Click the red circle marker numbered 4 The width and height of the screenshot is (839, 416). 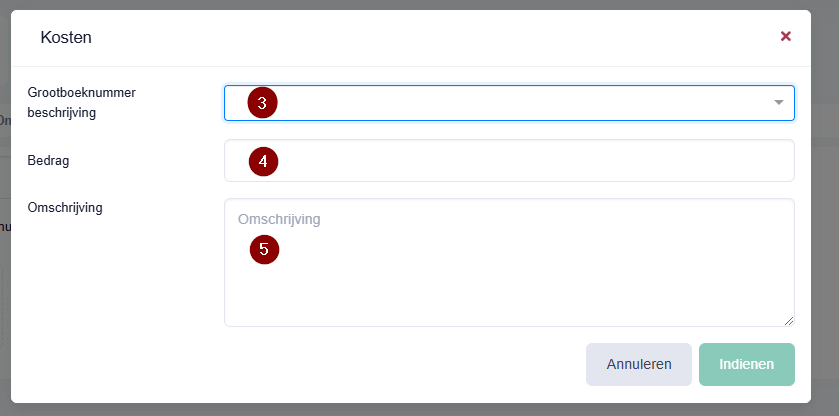tap(263, 161)
